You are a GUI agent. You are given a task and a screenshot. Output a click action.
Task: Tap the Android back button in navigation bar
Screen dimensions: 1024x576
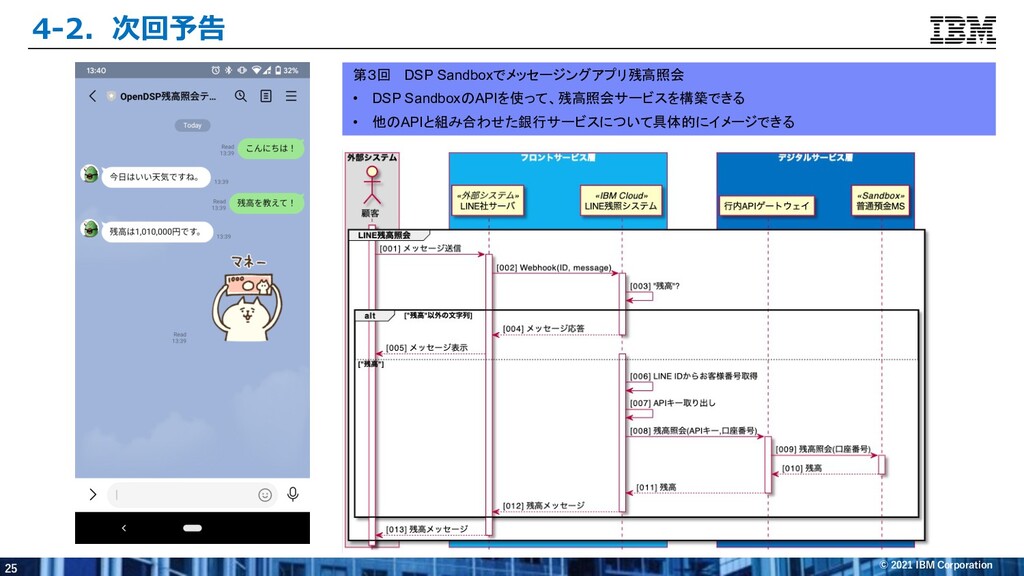click(124, 528)
